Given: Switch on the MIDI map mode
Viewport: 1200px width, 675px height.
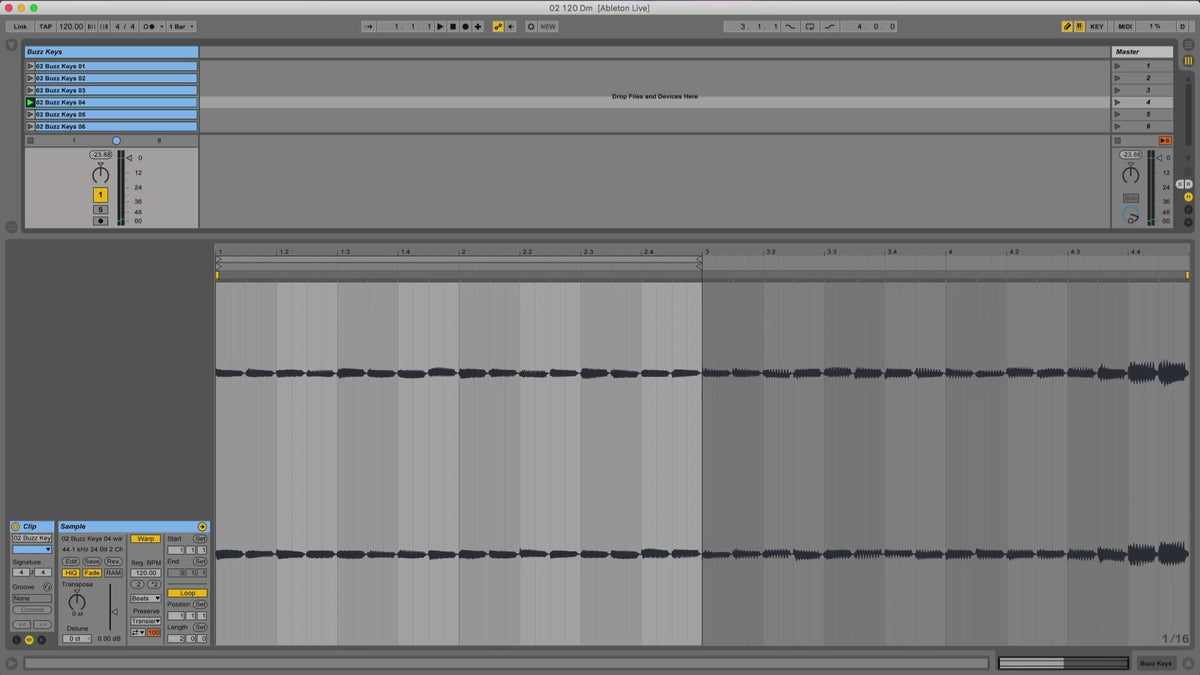Looking at the screenshot, I should [x=1125, y=26].
